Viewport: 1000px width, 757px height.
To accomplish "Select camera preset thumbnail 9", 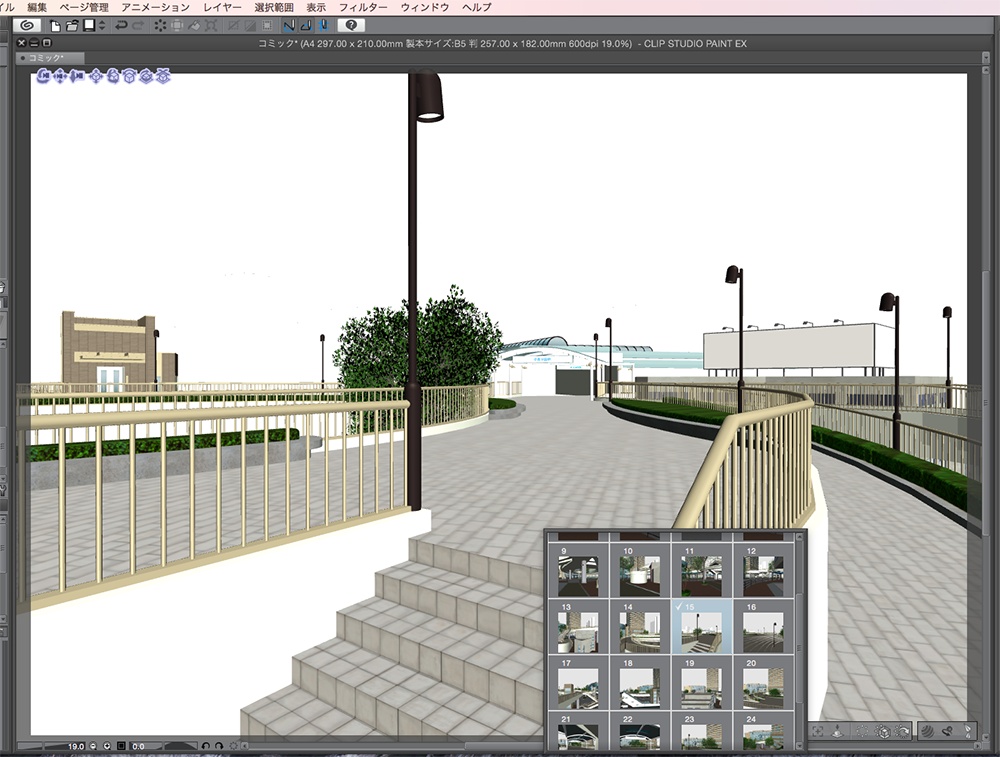I will click(x=578, y=570).
